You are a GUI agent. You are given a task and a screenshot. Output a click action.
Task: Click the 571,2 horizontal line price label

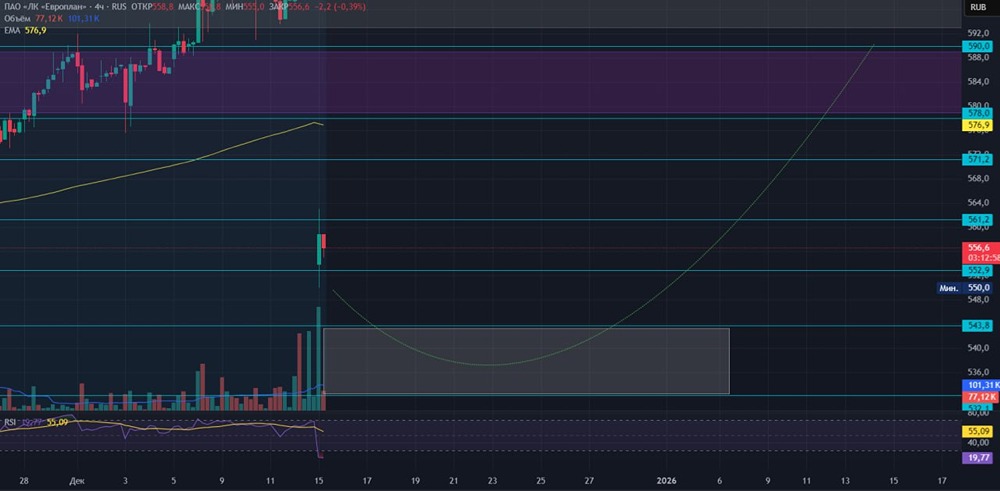979,159
